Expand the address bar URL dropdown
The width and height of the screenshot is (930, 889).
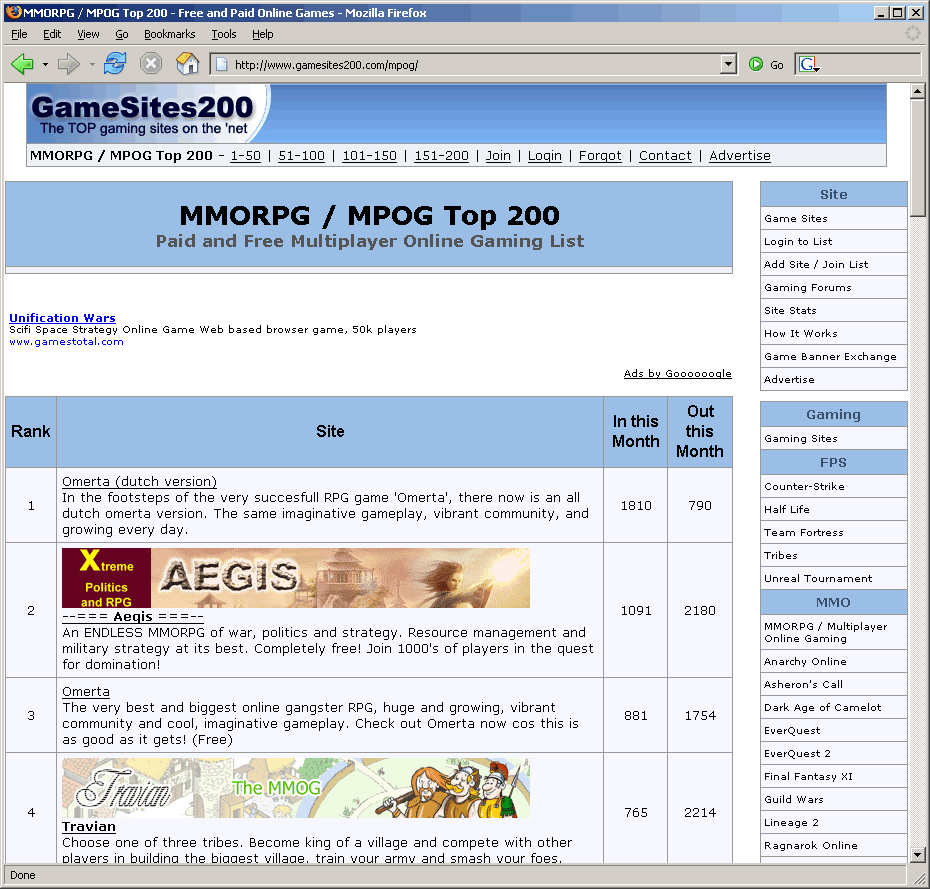coord(728,64)
